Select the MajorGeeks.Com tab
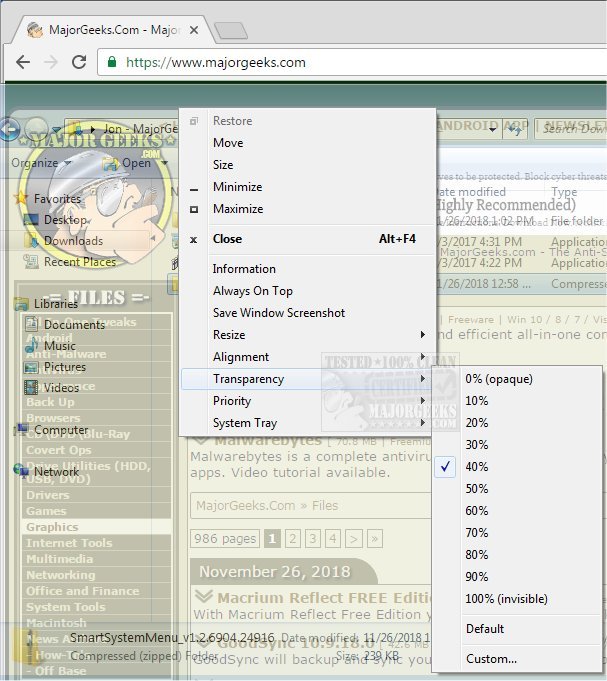607x681 pixels. (x=114, y=30)
